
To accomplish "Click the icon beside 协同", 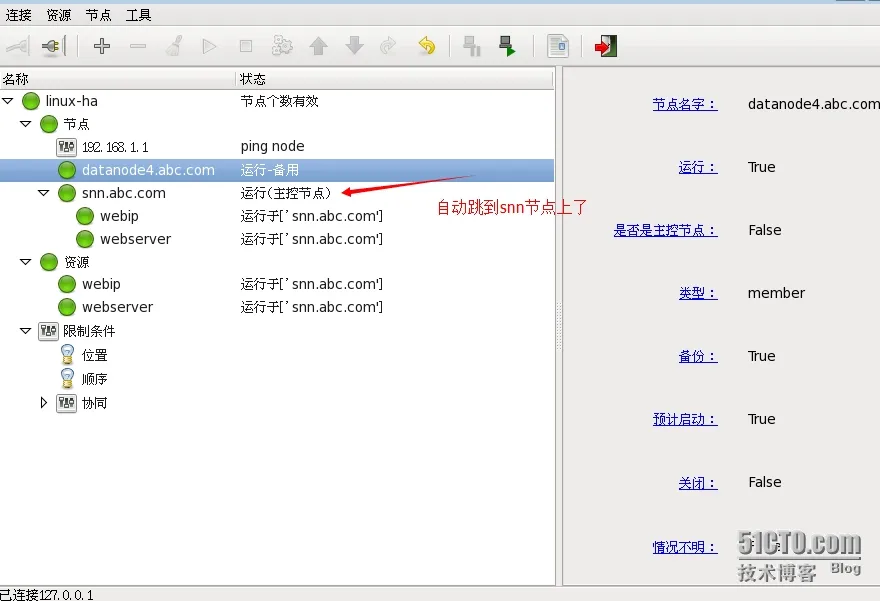I will pyautogui.click(x=66, y=403).
